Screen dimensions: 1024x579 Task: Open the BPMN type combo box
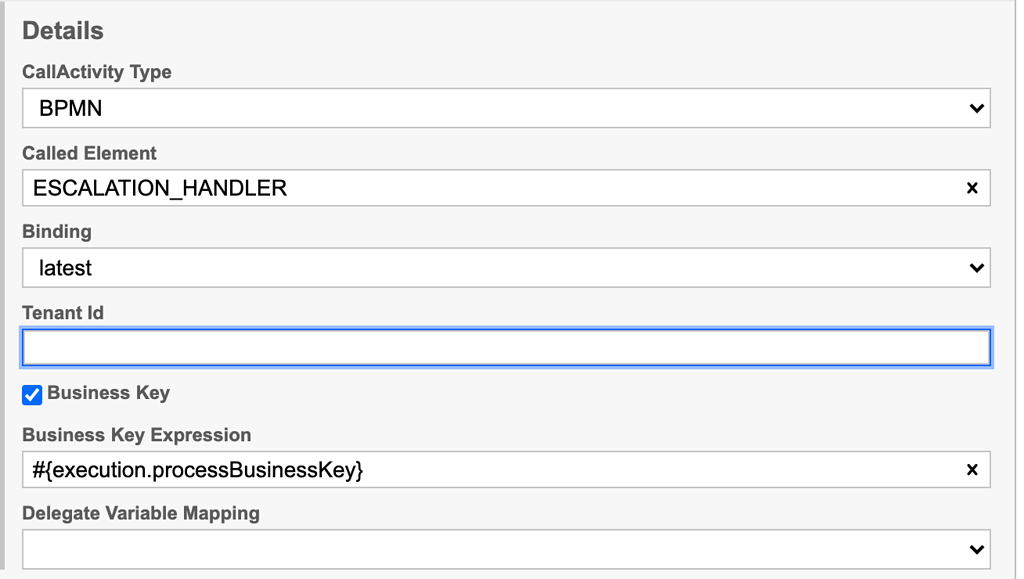[x=500, y=108]
